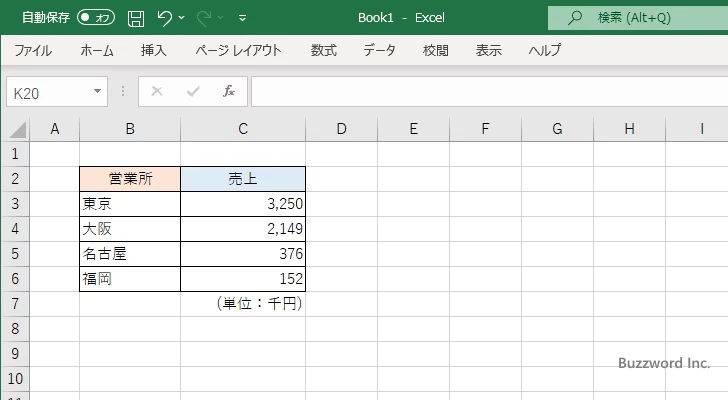Viewport: 728px width, 400px height.
Task: Switch to the ホーム tab
Action: tap(97, 50)
